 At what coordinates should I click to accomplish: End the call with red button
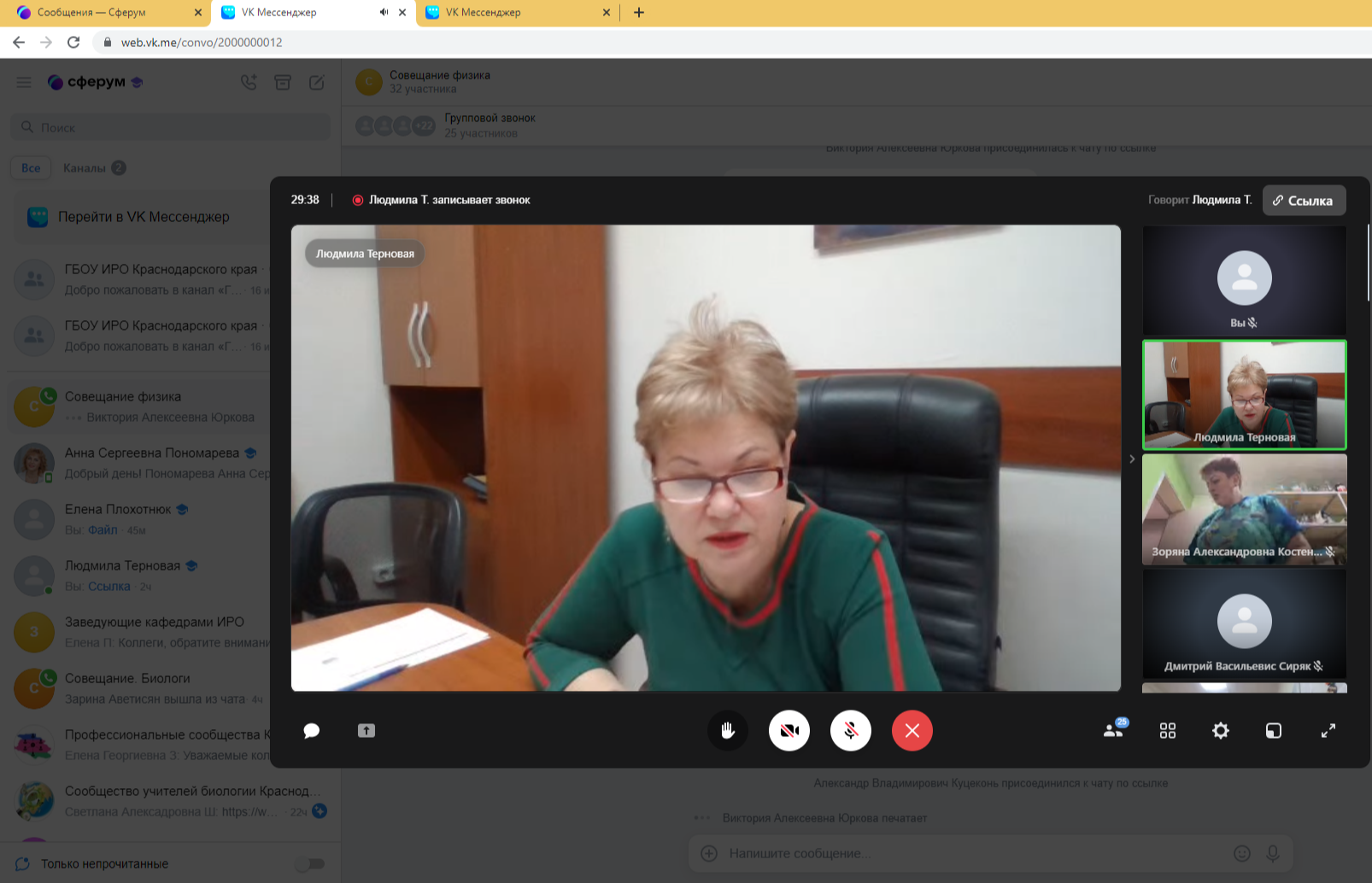click(912, 731)
